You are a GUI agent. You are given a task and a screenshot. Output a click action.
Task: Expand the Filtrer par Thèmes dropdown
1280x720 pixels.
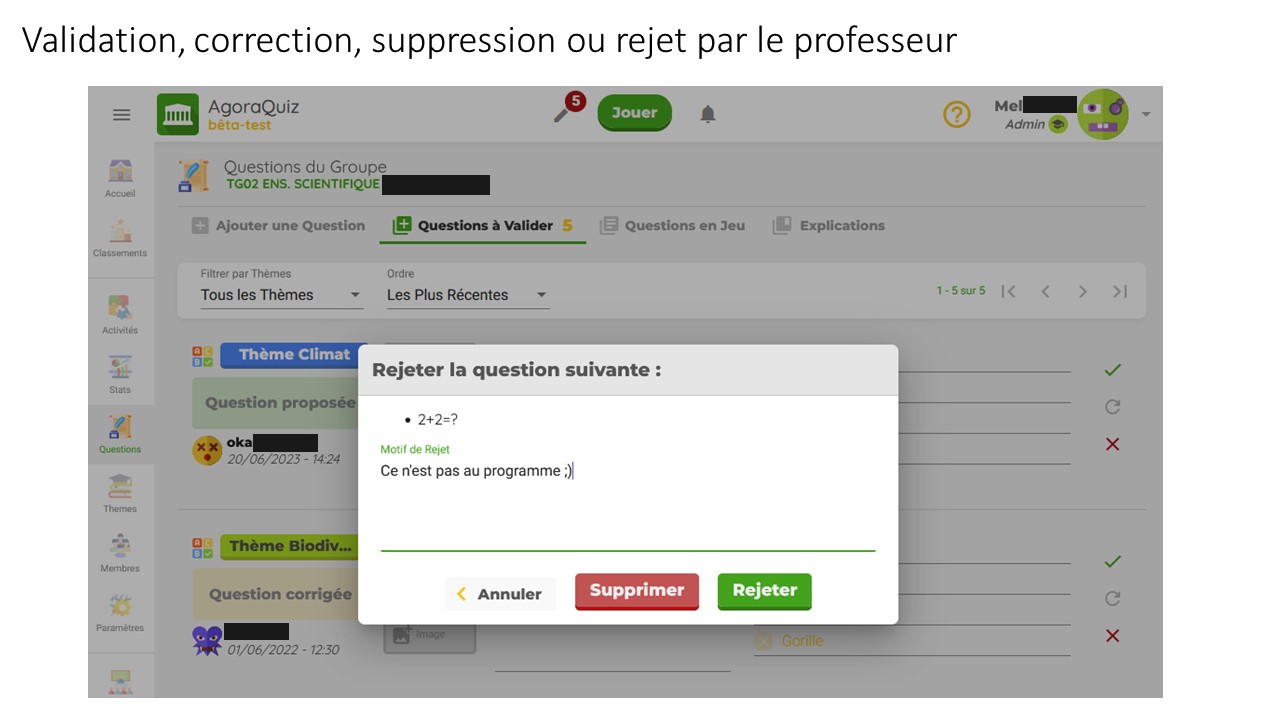click(281, 295)
